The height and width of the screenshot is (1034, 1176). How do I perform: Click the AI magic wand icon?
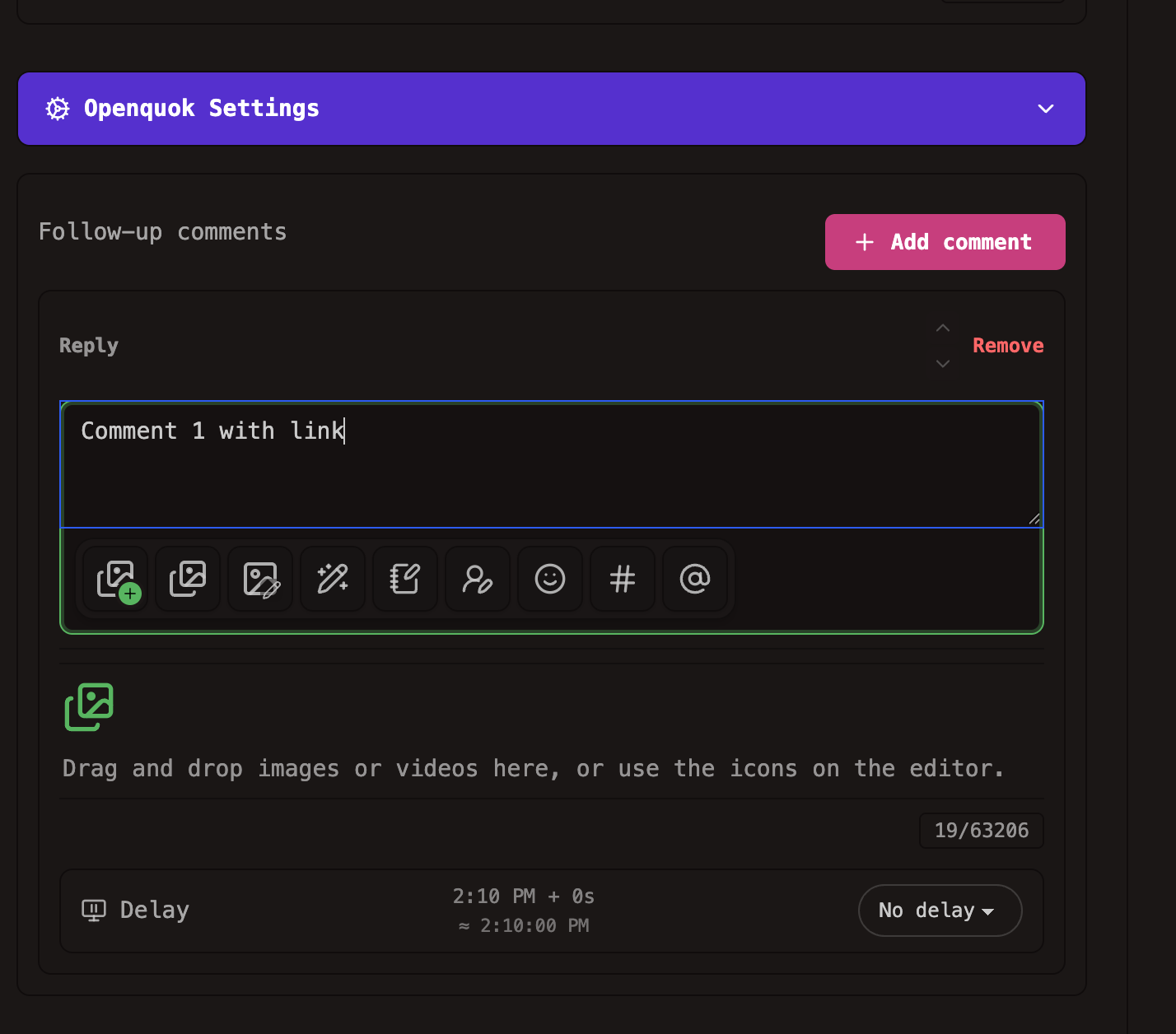(x=333, y=580)
